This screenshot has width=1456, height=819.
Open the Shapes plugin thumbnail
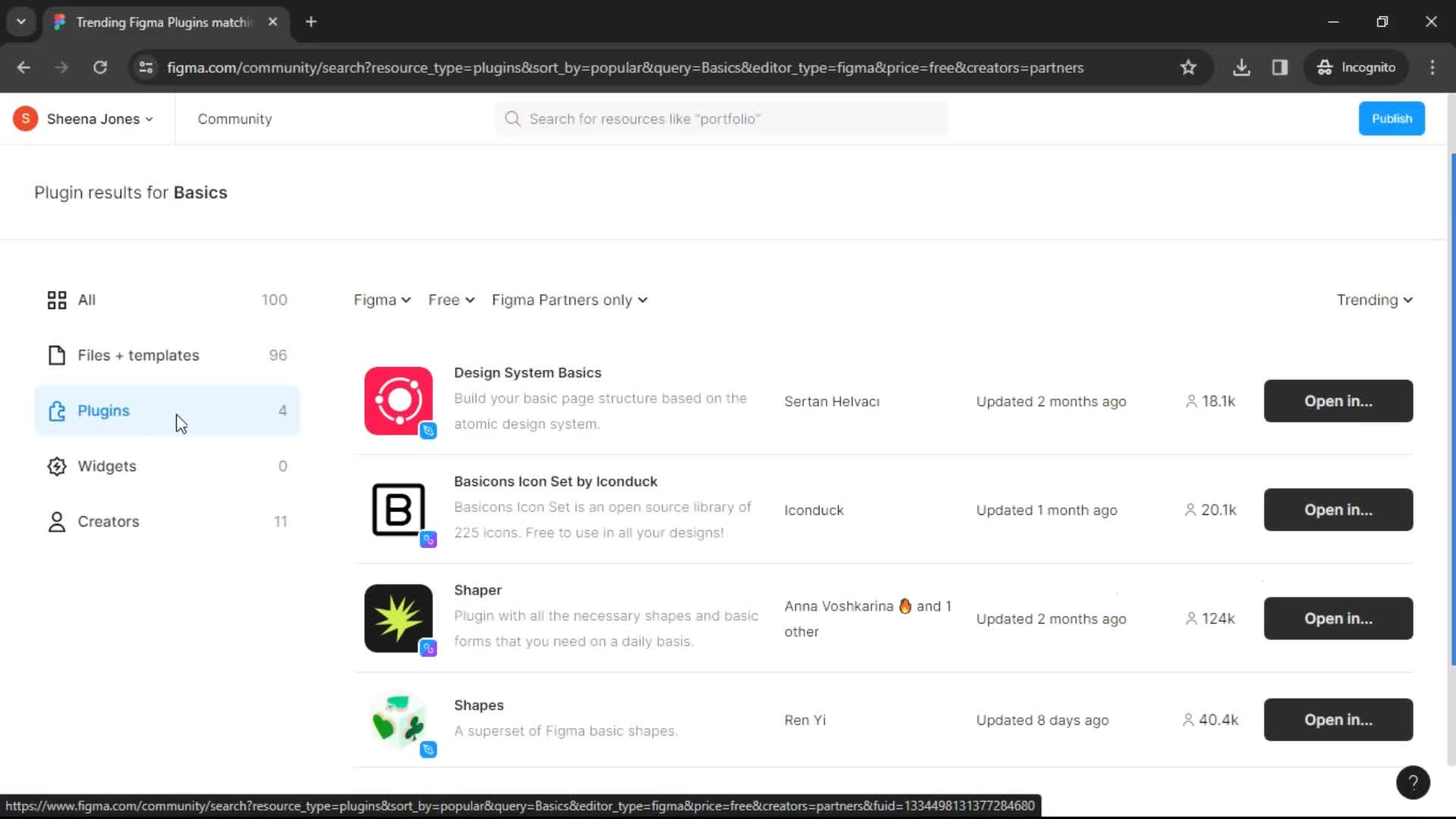click(398, 720)
